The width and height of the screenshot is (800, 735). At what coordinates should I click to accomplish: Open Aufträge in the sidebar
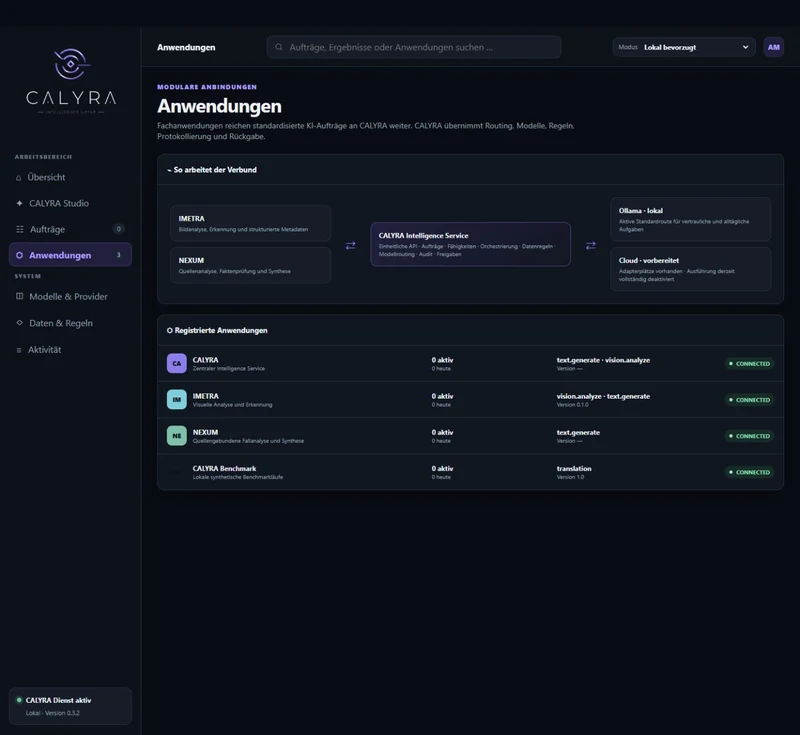coord(70,229)
